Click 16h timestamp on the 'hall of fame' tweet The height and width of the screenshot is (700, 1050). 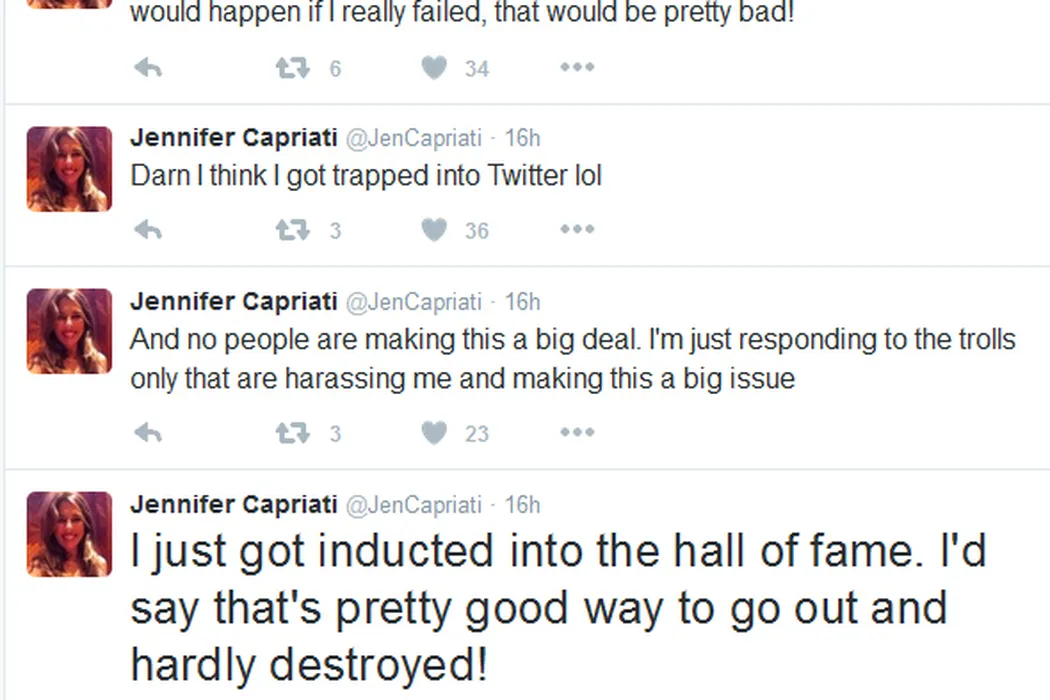tap(522, 505)
